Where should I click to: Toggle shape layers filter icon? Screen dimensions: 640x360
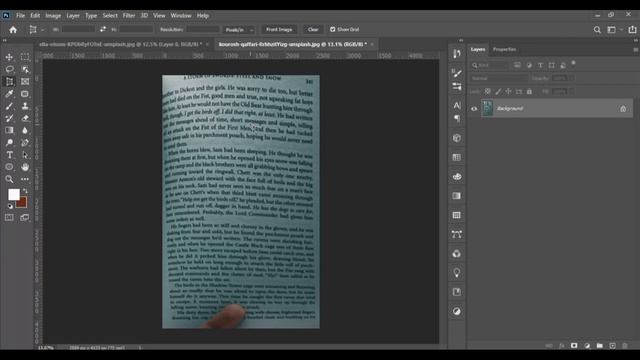pos(552,65)
